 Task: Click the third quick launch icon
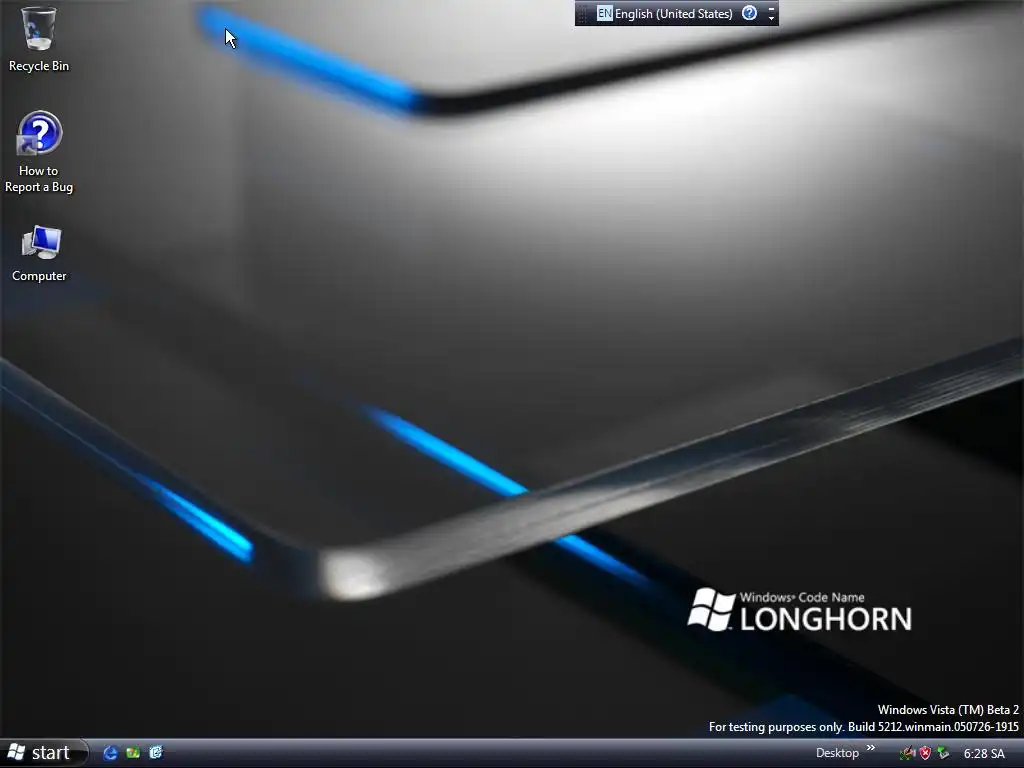click(155, 753)
